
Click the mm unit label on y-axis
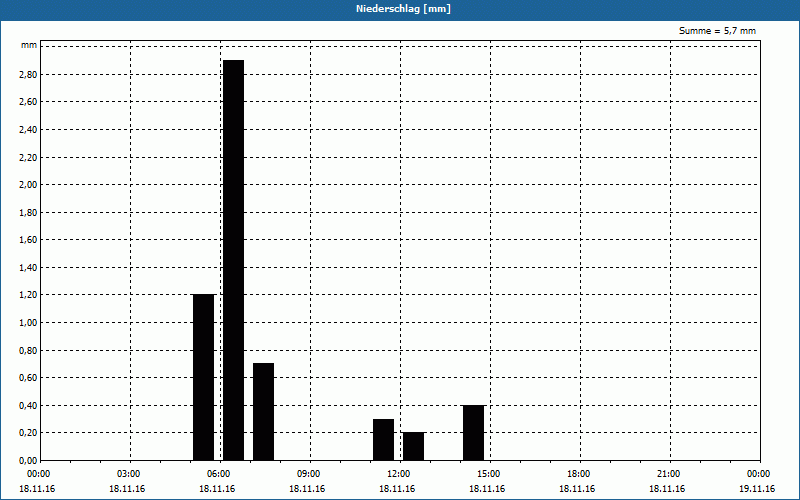tap(29, 45)
